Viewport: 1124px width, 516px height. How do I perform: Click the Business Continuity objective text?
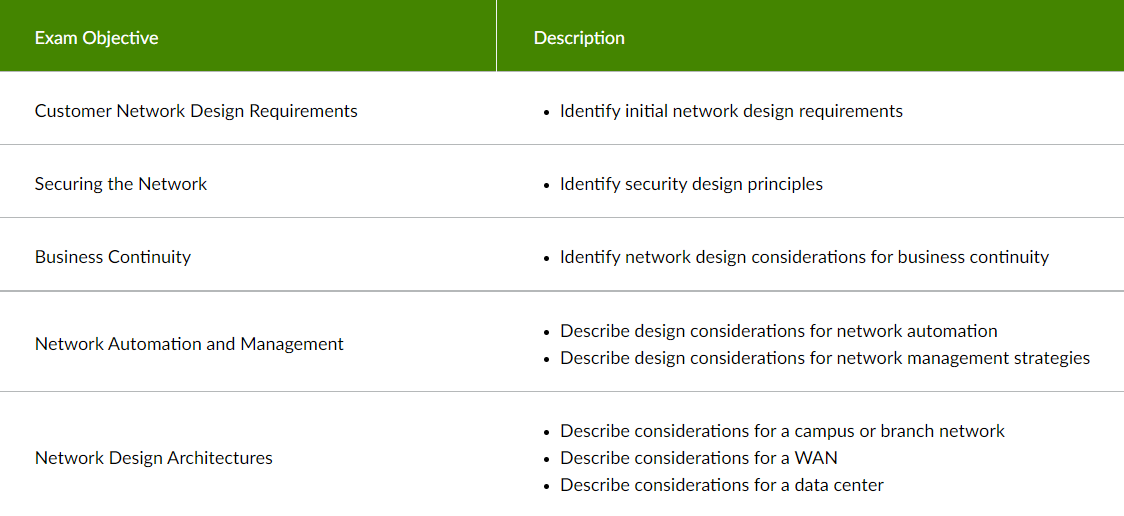point(113,257)
